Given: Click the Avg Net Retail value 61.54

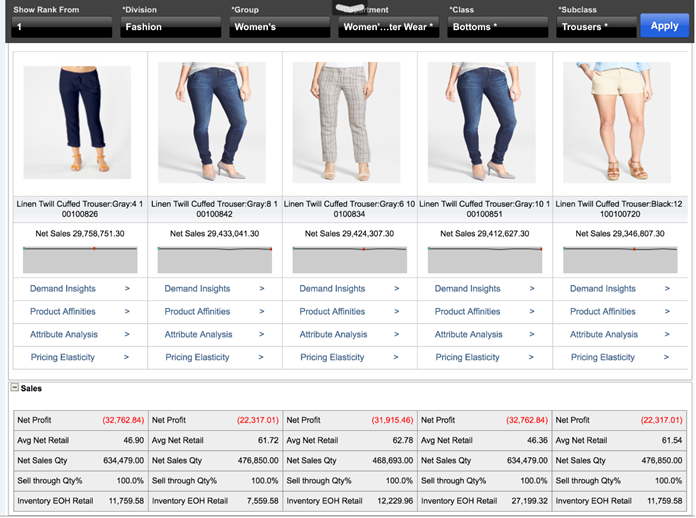Looking at the screenshot, I should [x=672, y=440].
